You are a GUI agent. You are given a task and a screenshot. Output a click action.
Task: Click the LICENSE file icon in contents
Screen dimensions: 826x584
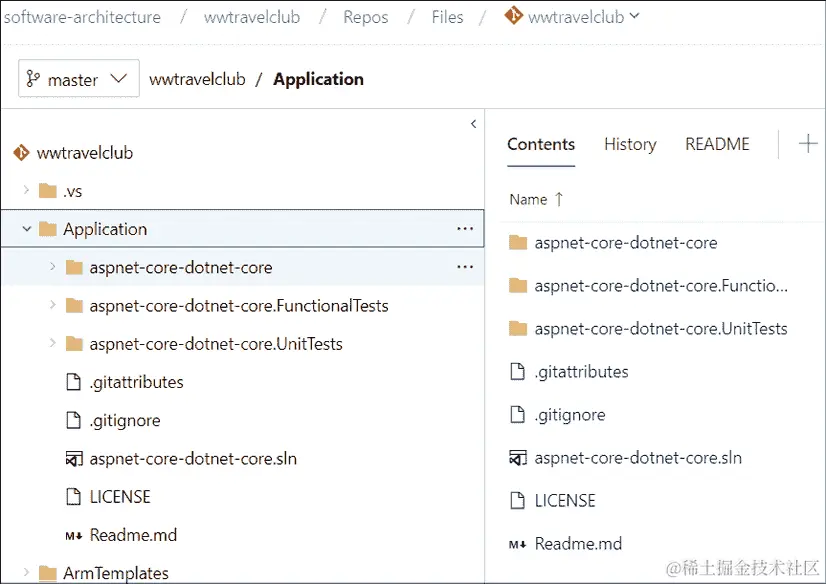[517, 501]
